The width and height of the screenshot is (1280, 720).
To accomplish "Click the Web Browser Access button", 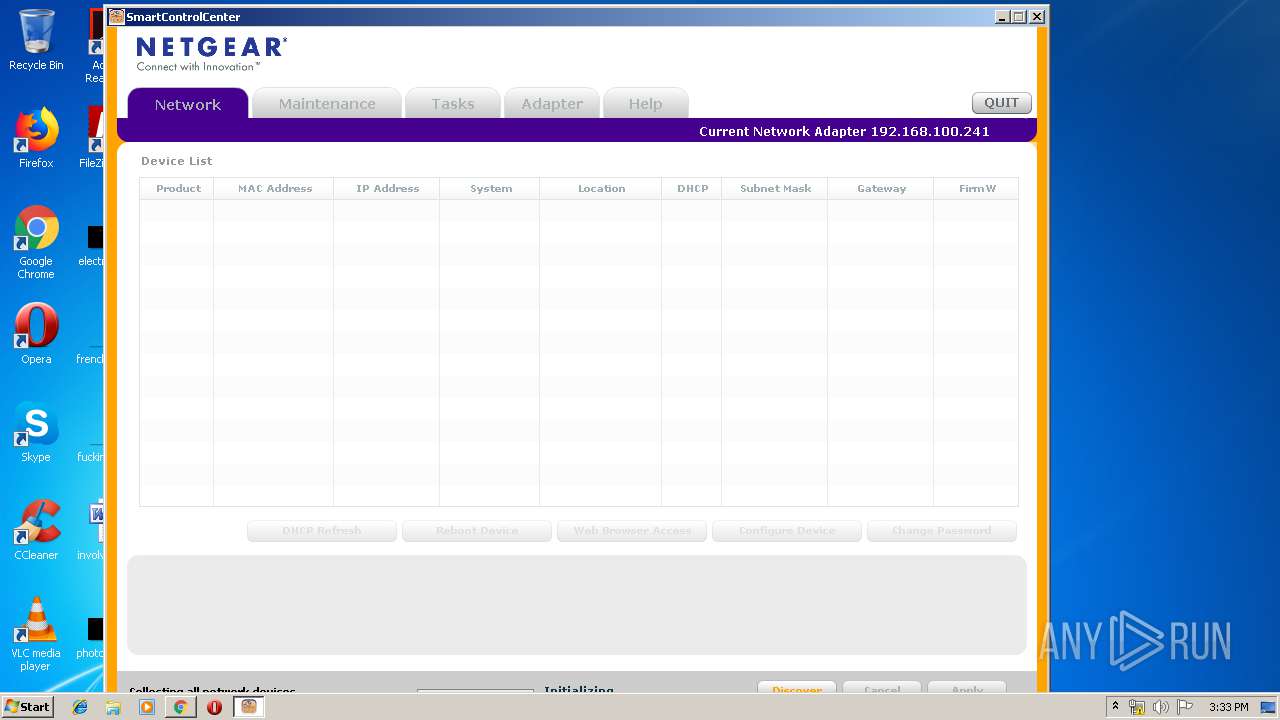I will [x=632, y=531].
